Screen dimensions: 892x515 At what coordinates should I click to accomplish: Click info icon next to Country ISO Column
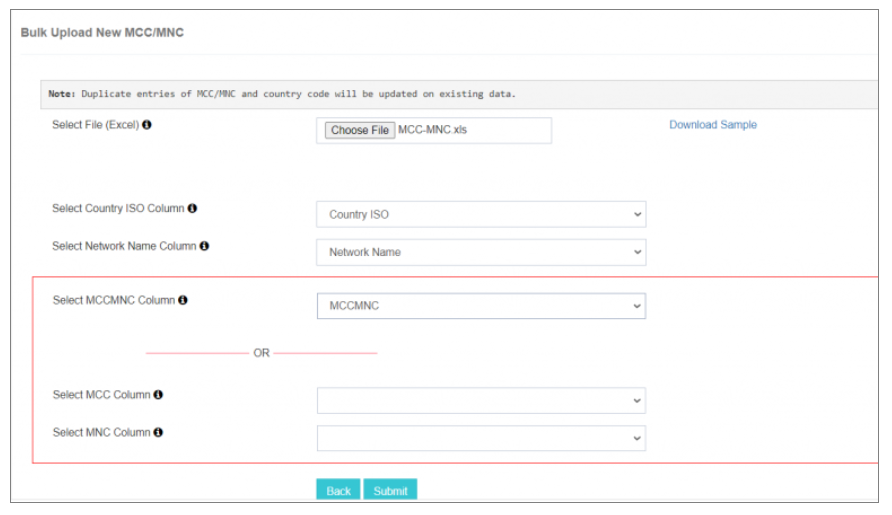click(192, 209)
